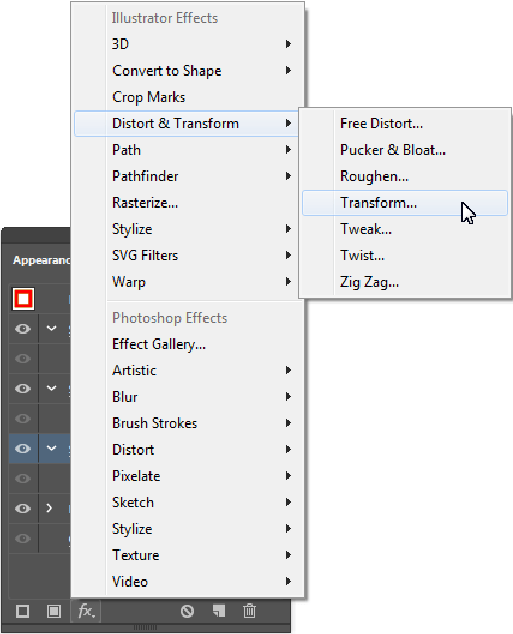Collapse the highlighted row chevron
Image resolution: width=513 pixels, height=634 pixels.
51,448
